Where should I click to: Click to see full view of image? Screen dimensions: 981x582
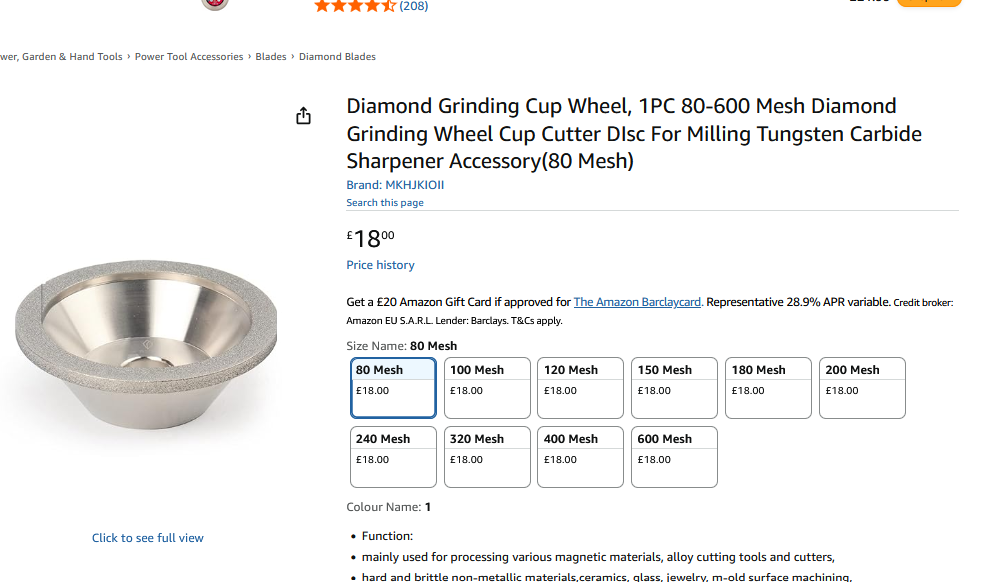tap(148, 538)
